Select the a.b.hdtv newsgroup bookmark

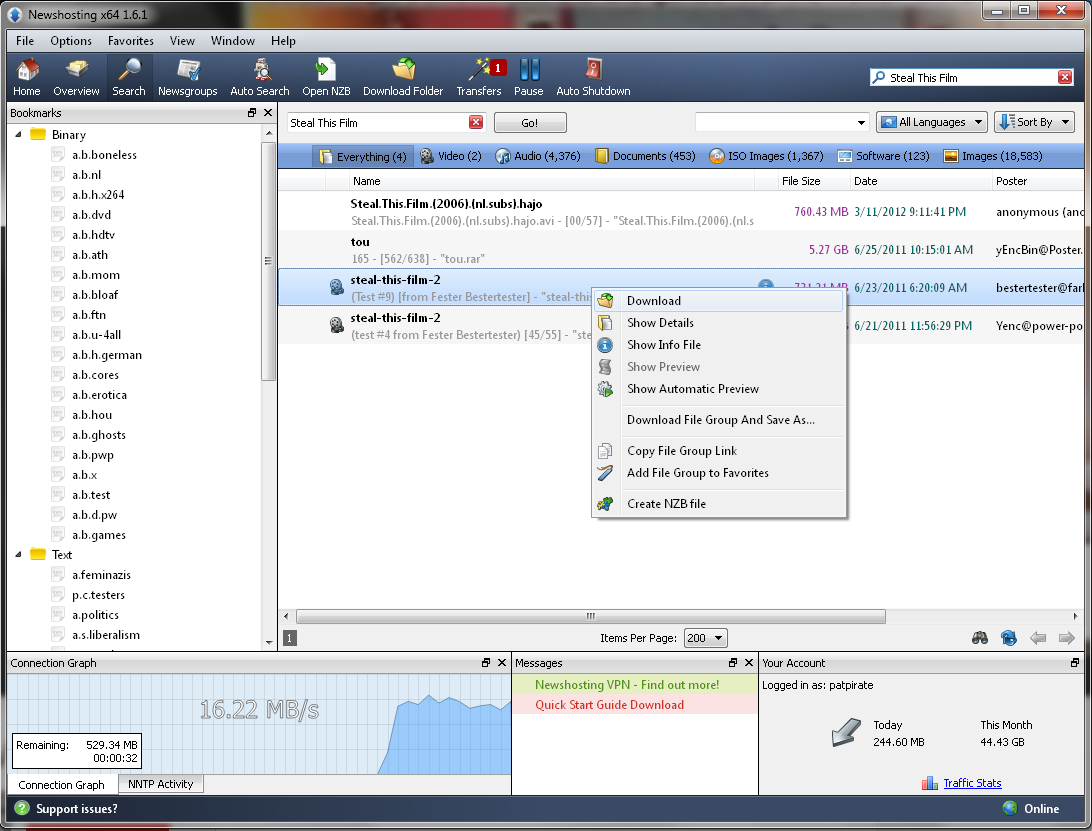93,235
